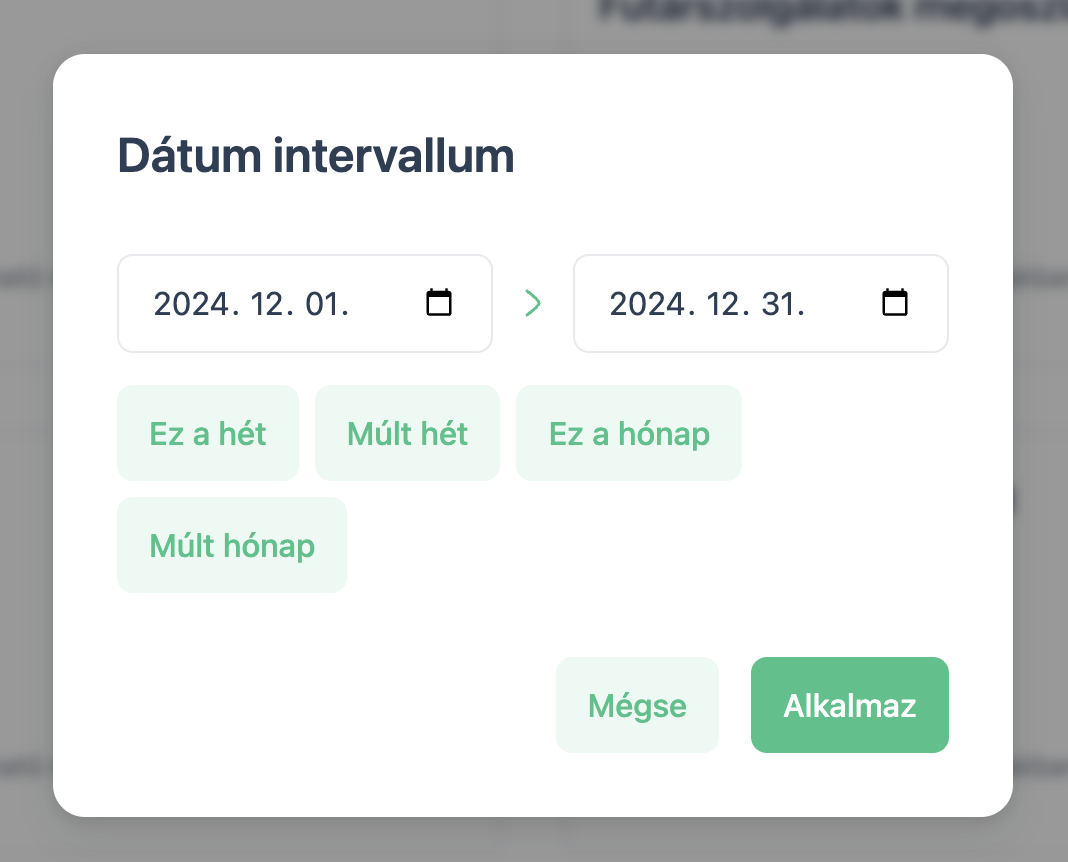Select the month in the end date
The width and height of the screenshot is (1068, 862).
726,304
